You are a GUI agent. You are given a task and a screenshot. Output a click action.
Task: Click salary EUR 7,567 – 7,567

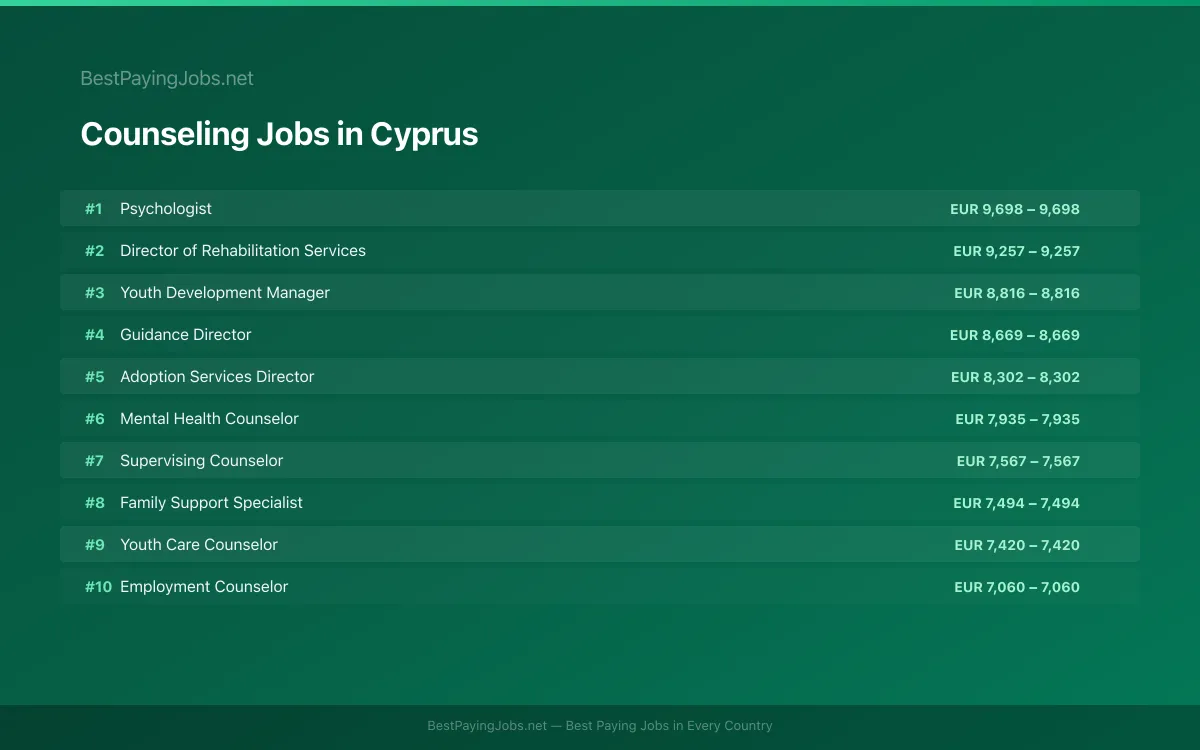1018,461
